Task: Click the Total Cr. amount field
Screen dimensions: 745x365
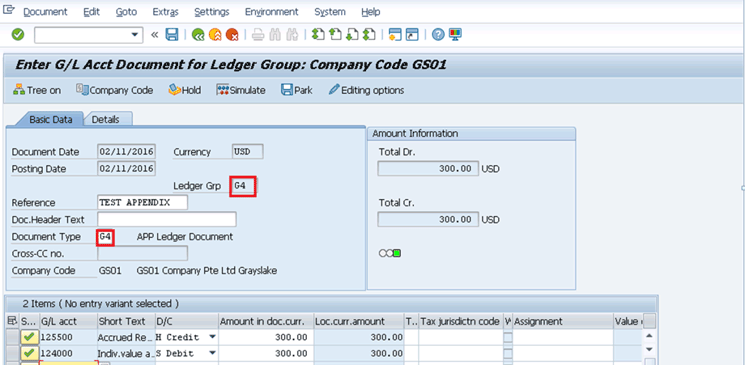Action: 428,219
